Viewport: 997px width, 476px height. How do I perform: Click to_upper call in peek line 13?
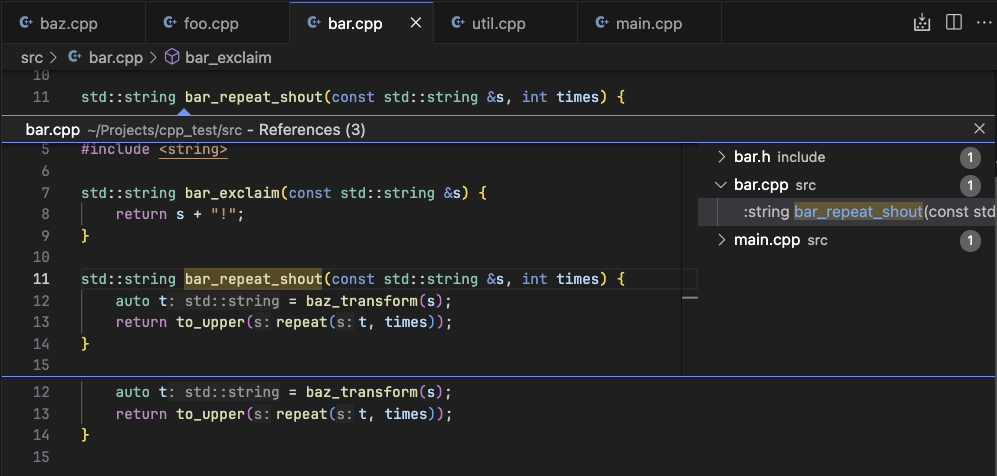click(x=210, y=322)
